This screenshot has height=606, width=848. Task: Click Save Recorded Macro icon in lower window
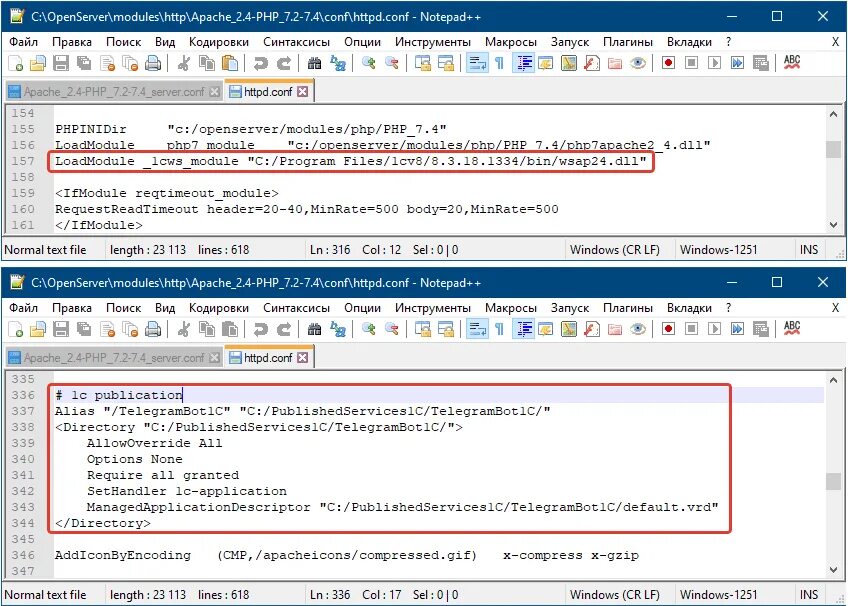coord(760,329)
